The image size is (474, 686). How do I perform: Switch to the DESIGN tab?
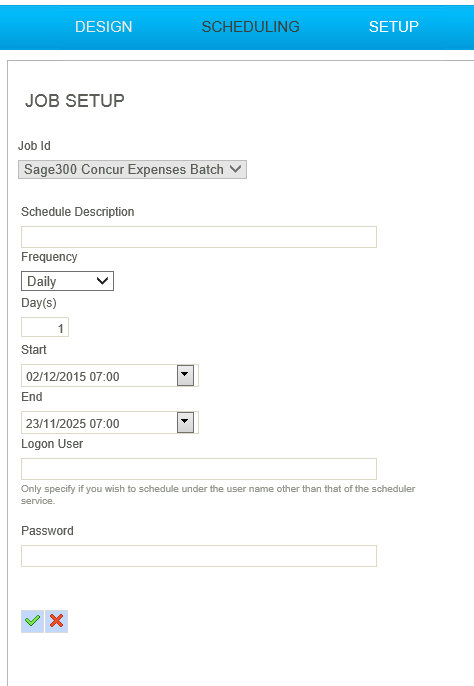point(103,27)
